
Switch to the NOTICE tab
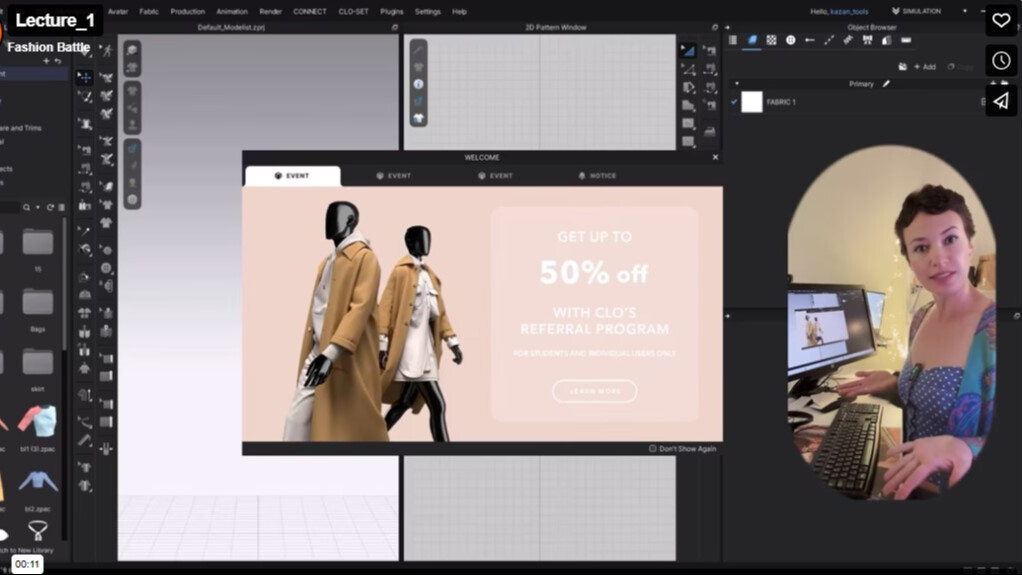pos(597,176)
